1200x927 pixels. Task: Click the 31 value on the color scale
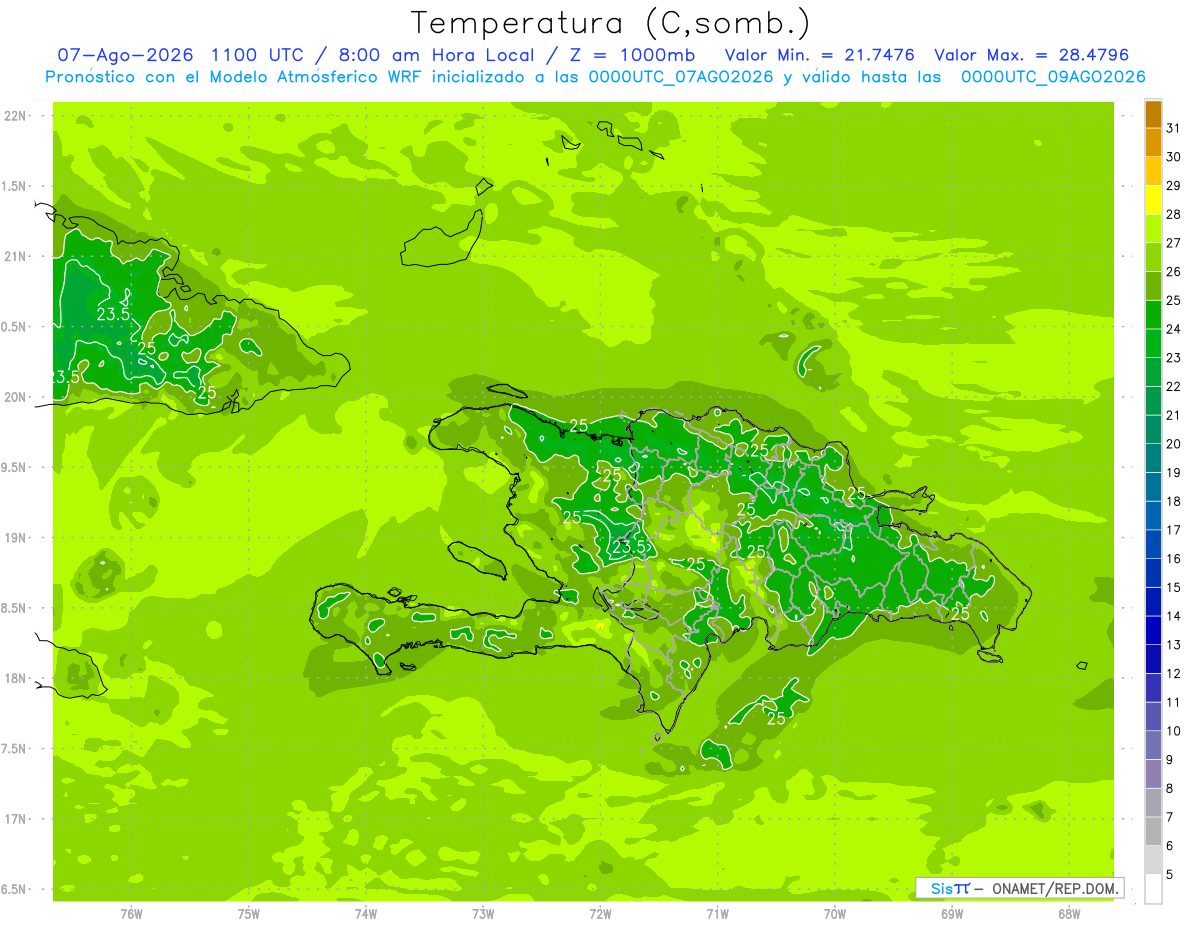tap(1174, 128)
